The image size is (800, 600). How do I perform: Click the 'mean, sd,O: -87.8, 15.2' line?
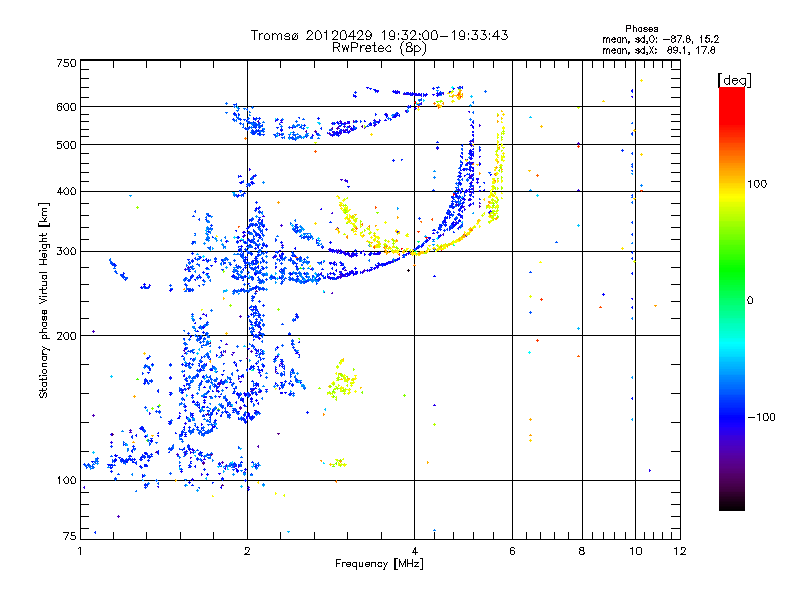[661, 39]
